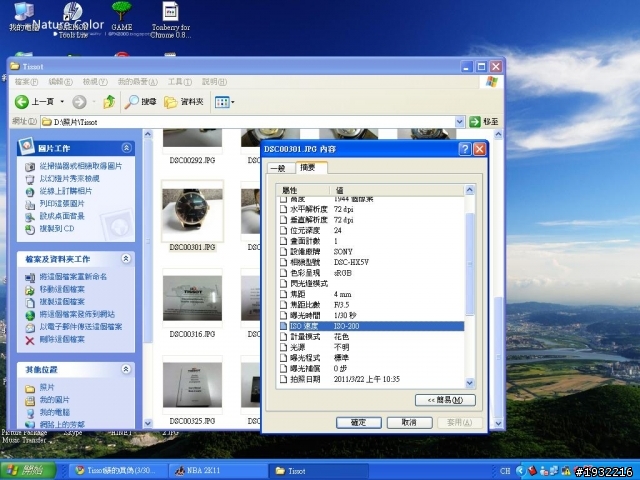Select the DSC00301.JPG watch thumbnail

[192, 211]
